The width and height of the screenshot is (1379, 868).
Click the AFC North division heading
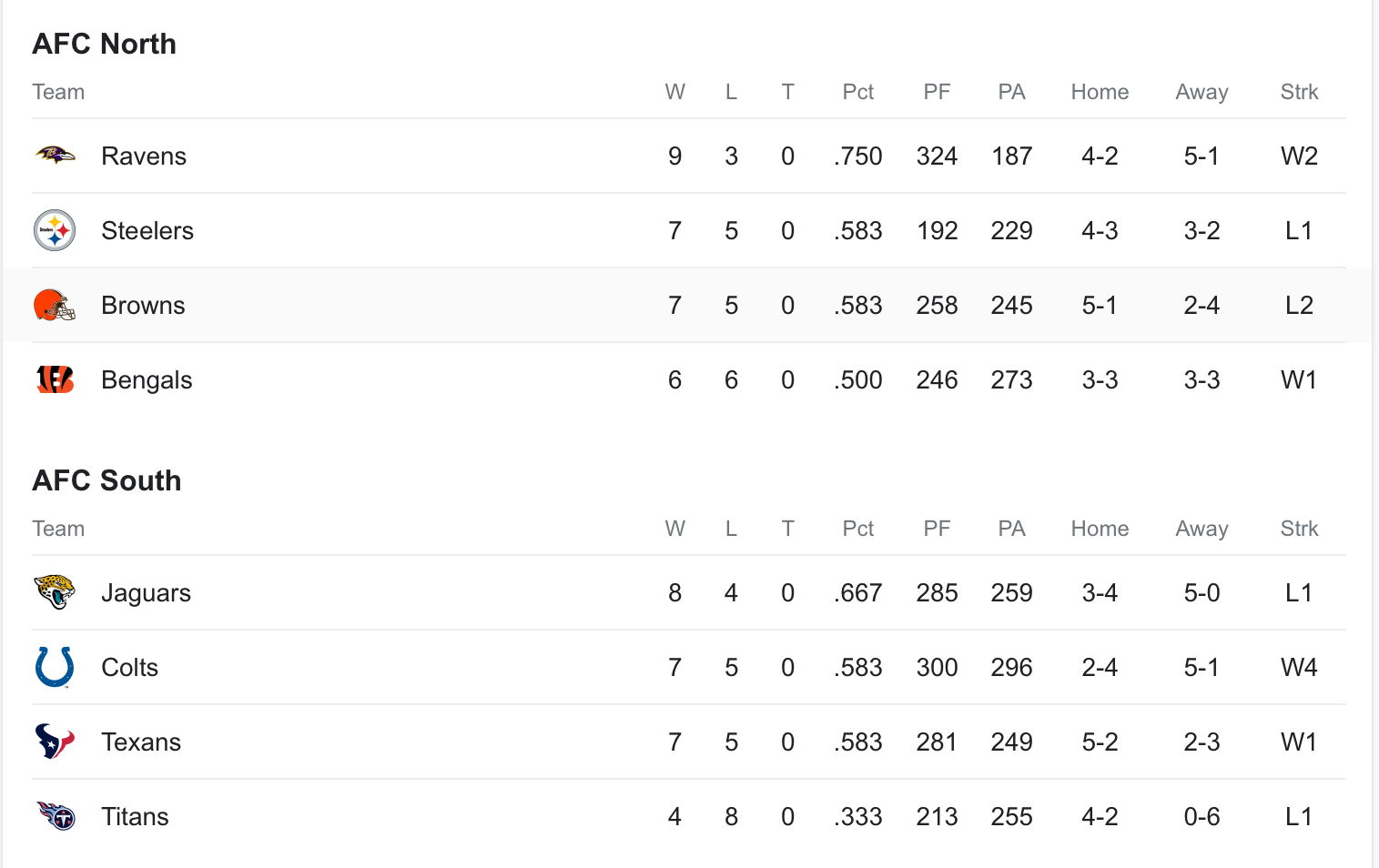(x=104, y=44)
